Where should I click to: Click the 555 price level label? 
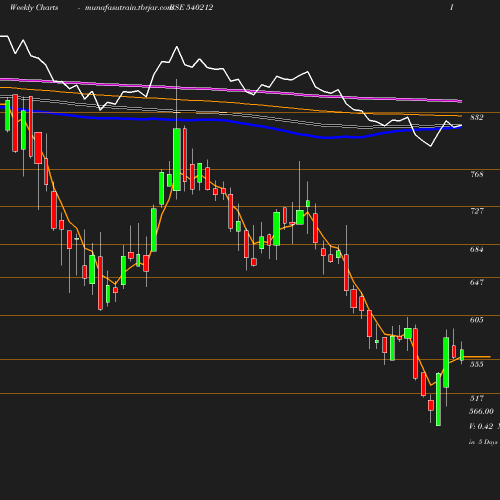coord(477,364)
